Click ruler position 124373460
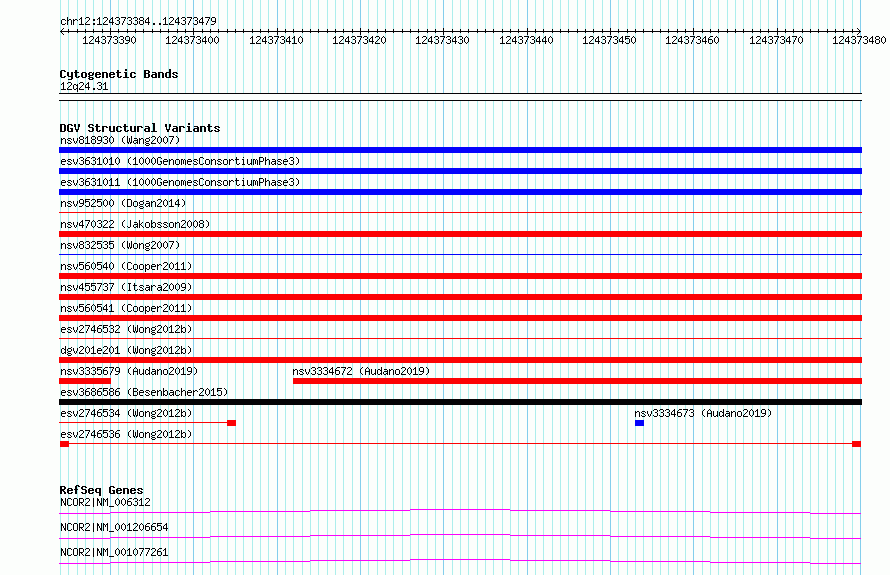 coord(692,40)
